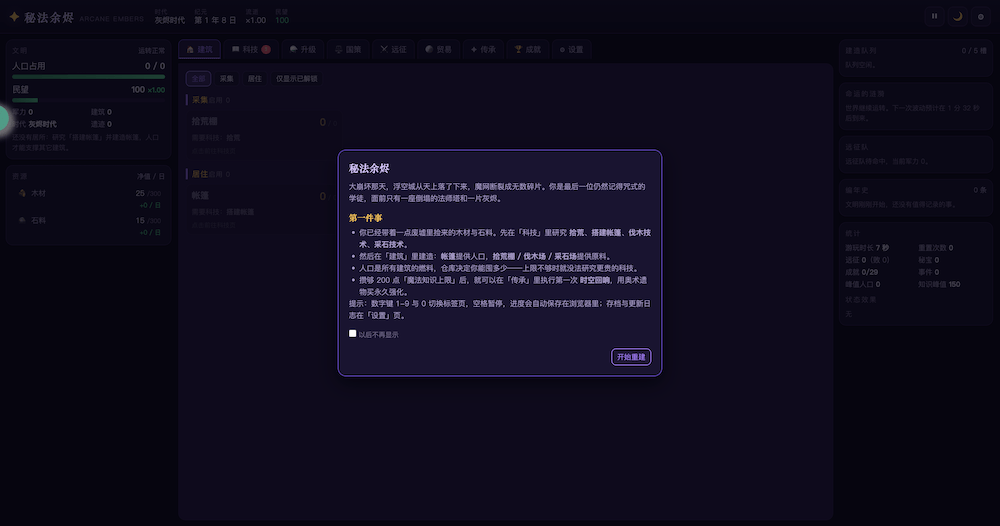Click the 采集 section heading in building list
This screenshot has height=526, width=1000.
point(200,100)
